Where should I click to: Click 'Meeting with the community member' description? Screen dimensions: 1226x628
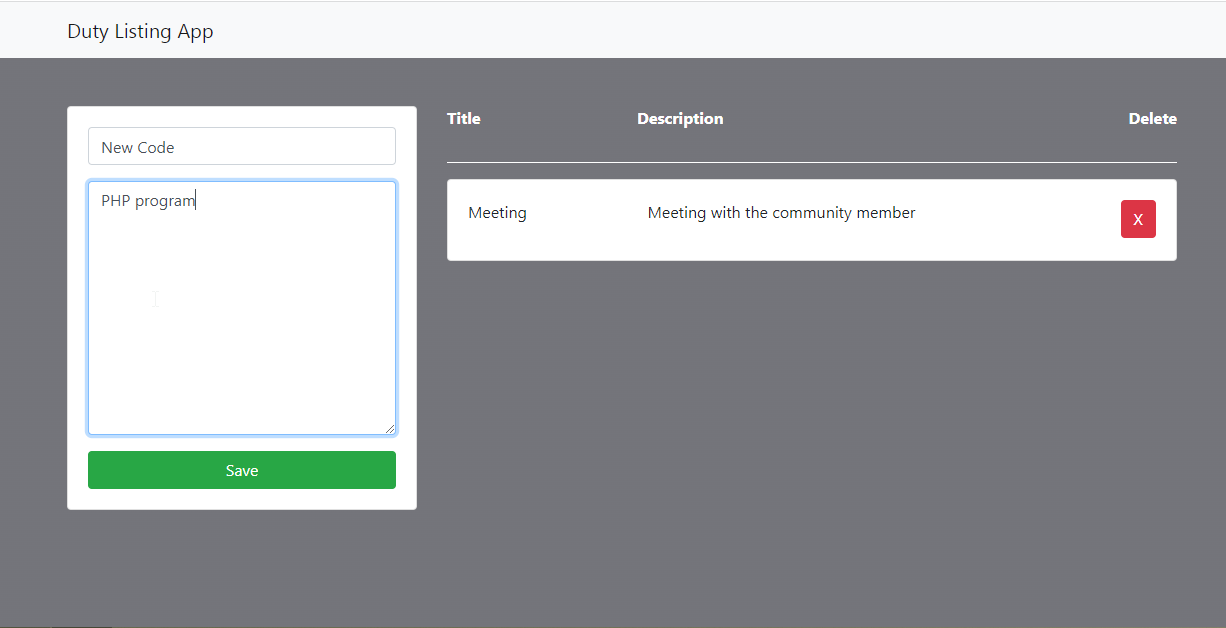pos(782,212)
